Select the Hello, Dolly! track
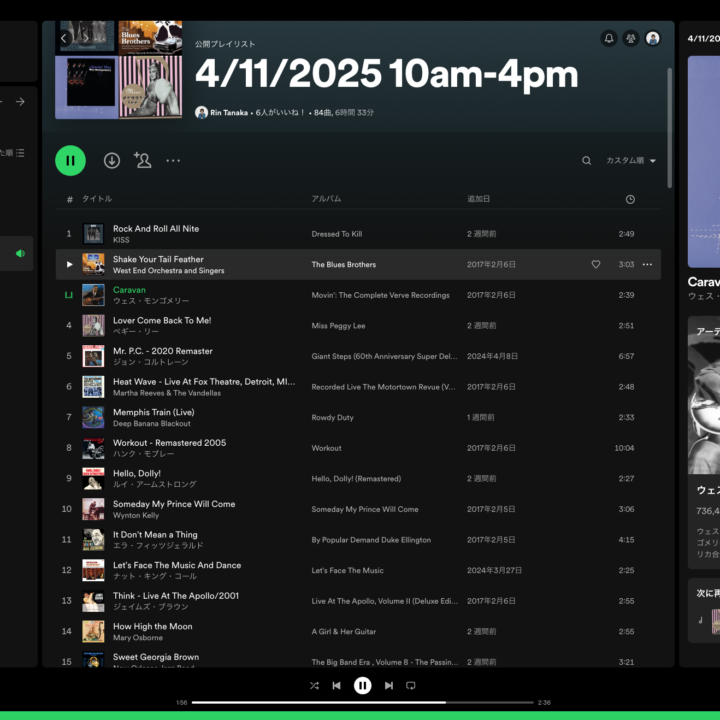 tap(137, 473)
